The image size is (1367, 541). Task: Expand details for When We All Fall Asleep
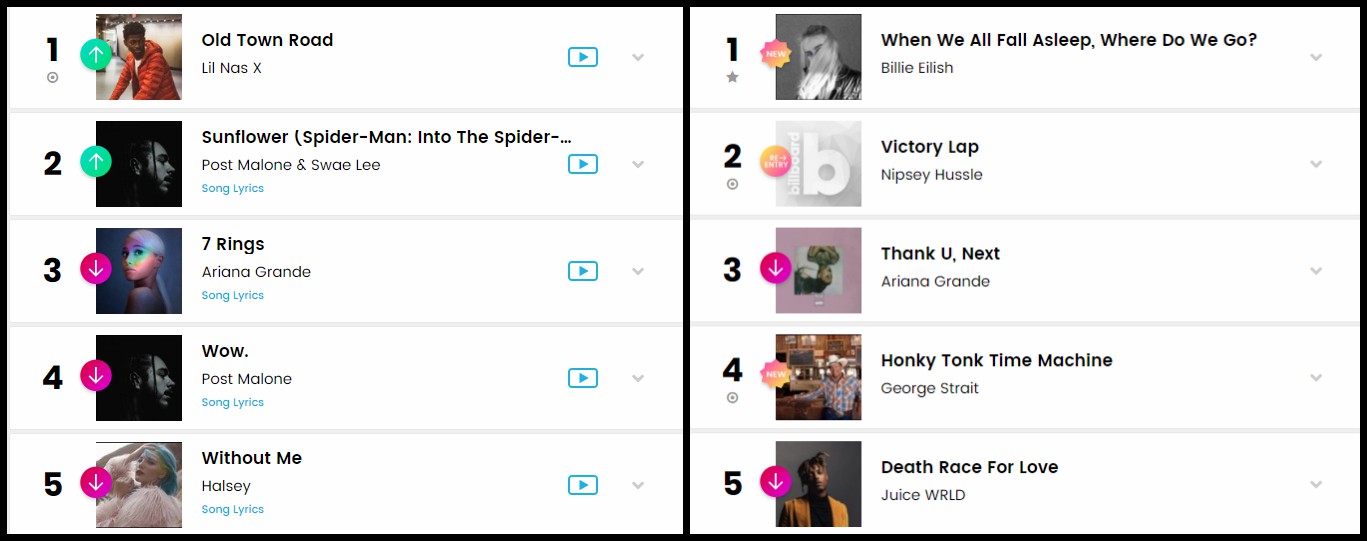click(x=1316, y=57)
